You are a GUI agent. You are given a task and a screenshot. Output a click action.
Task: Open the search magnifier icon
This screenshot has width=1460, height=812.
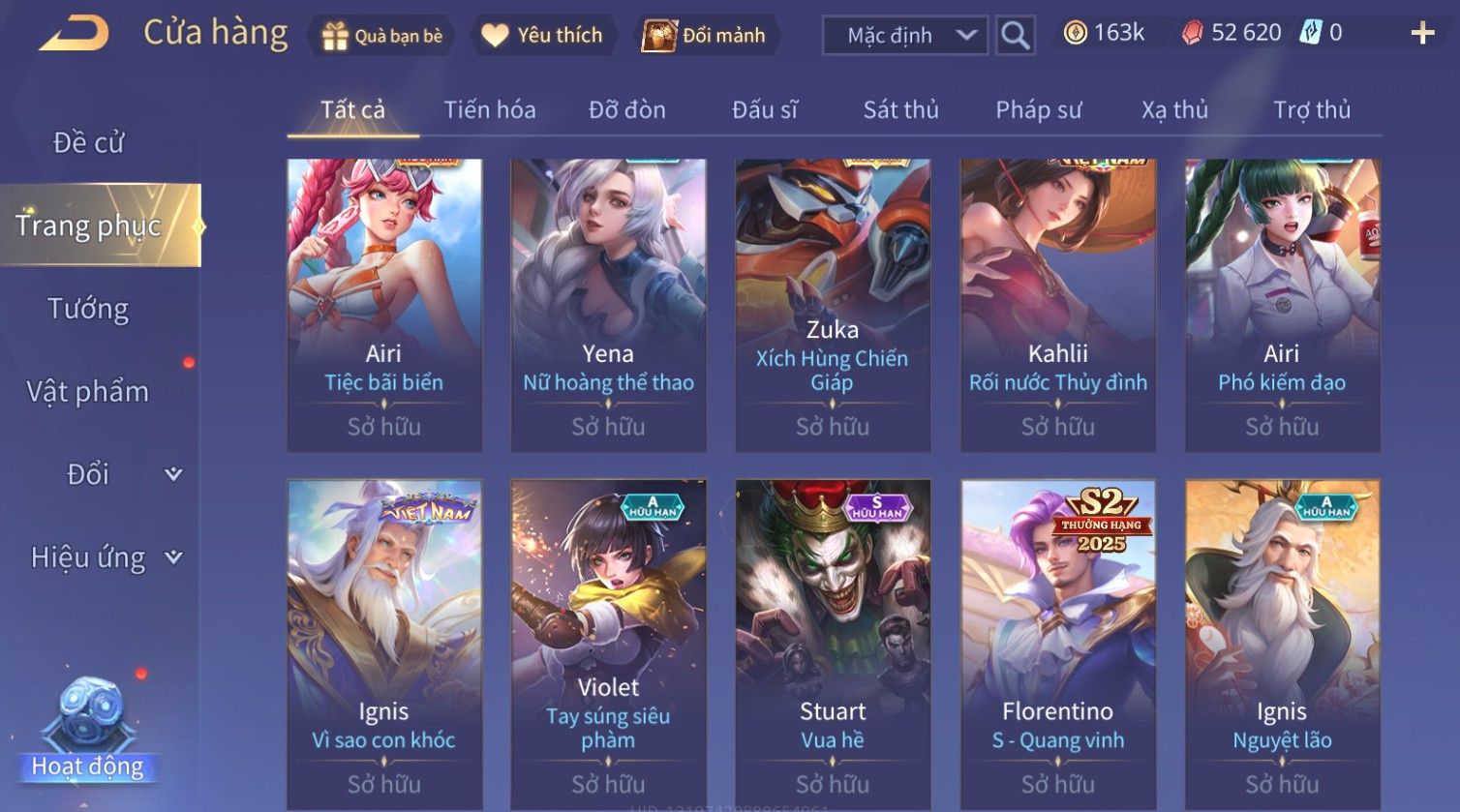pyautogui.click(x=1015, y=36)
